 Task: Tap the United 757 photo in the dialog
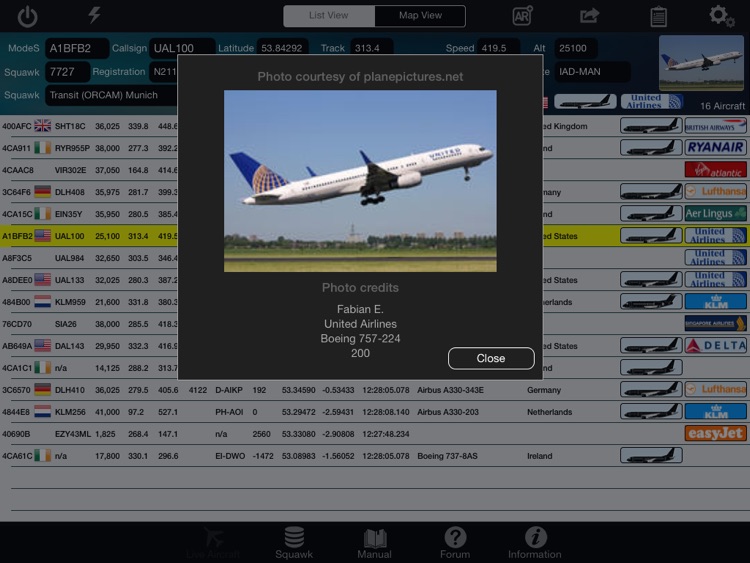point(360,181)
